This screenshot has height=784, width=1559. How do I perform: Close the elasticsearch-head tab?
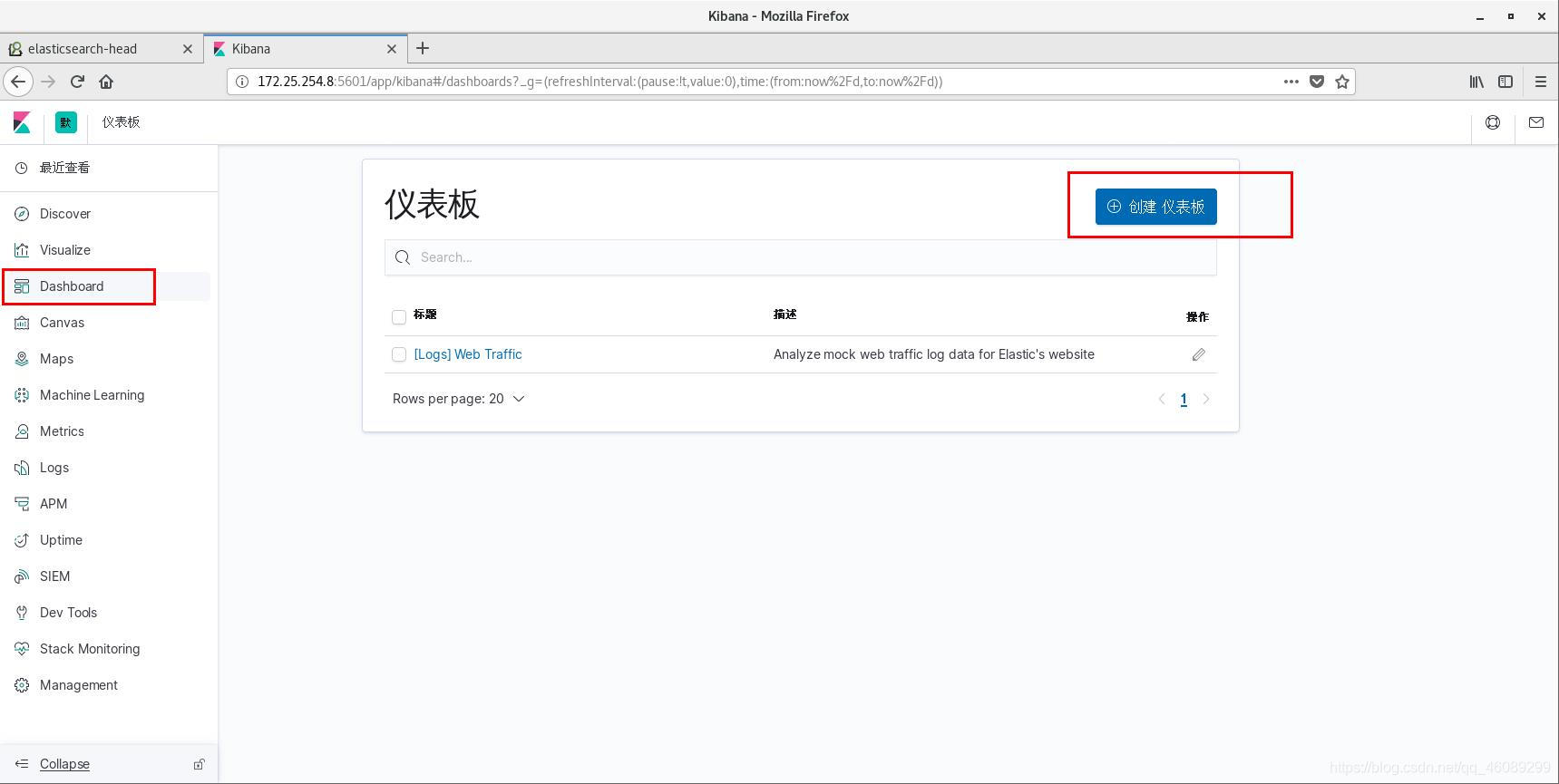click(188, 49)
